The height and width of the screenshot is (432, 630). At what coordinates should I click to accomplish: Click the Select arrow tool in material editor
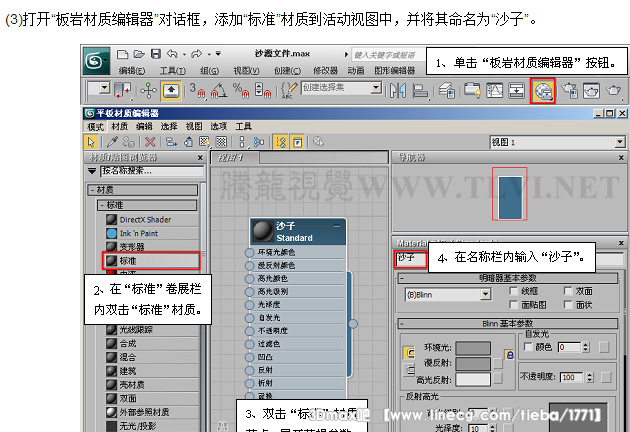(91, 142)
